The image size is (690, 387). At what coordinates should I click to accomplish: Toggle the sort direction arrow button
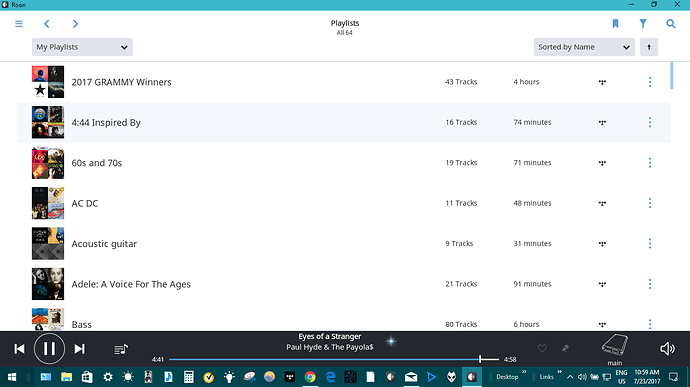click(649, 47)
